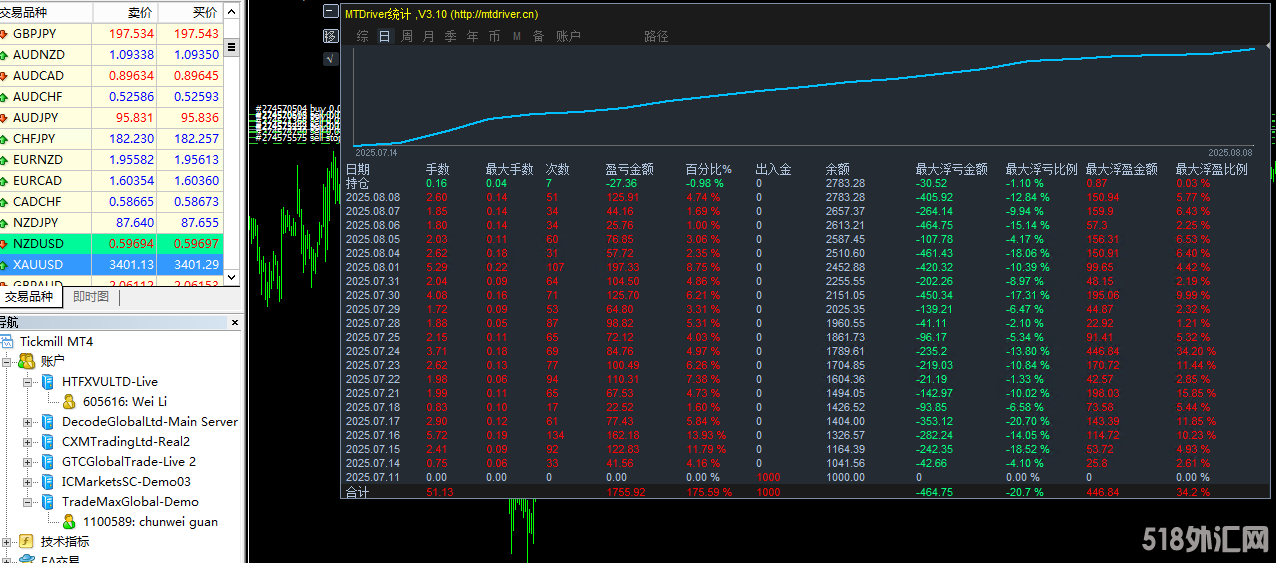
Task: Click the minimize icon beside MTDriver panel
Action: tap(331, 13)
